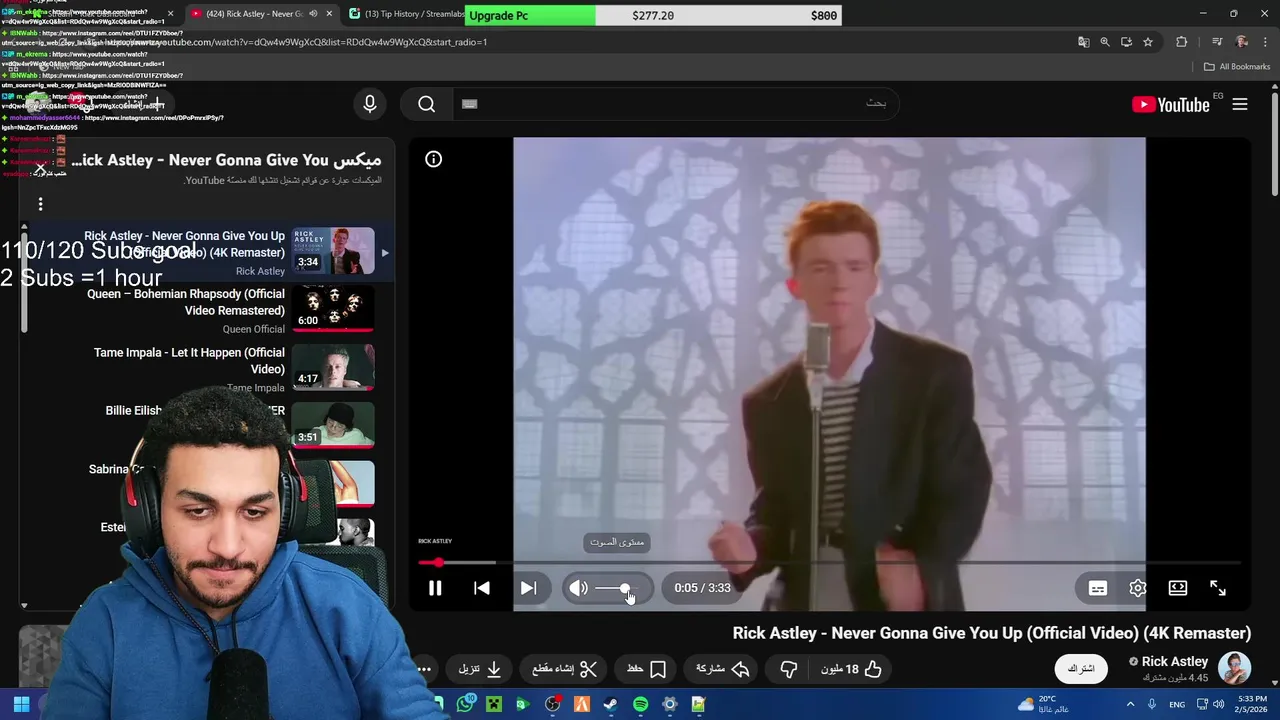Screen dimensions: 1280x720
Task: Click the YouTube search magnifier button
Action: click(x=427, y=104)
